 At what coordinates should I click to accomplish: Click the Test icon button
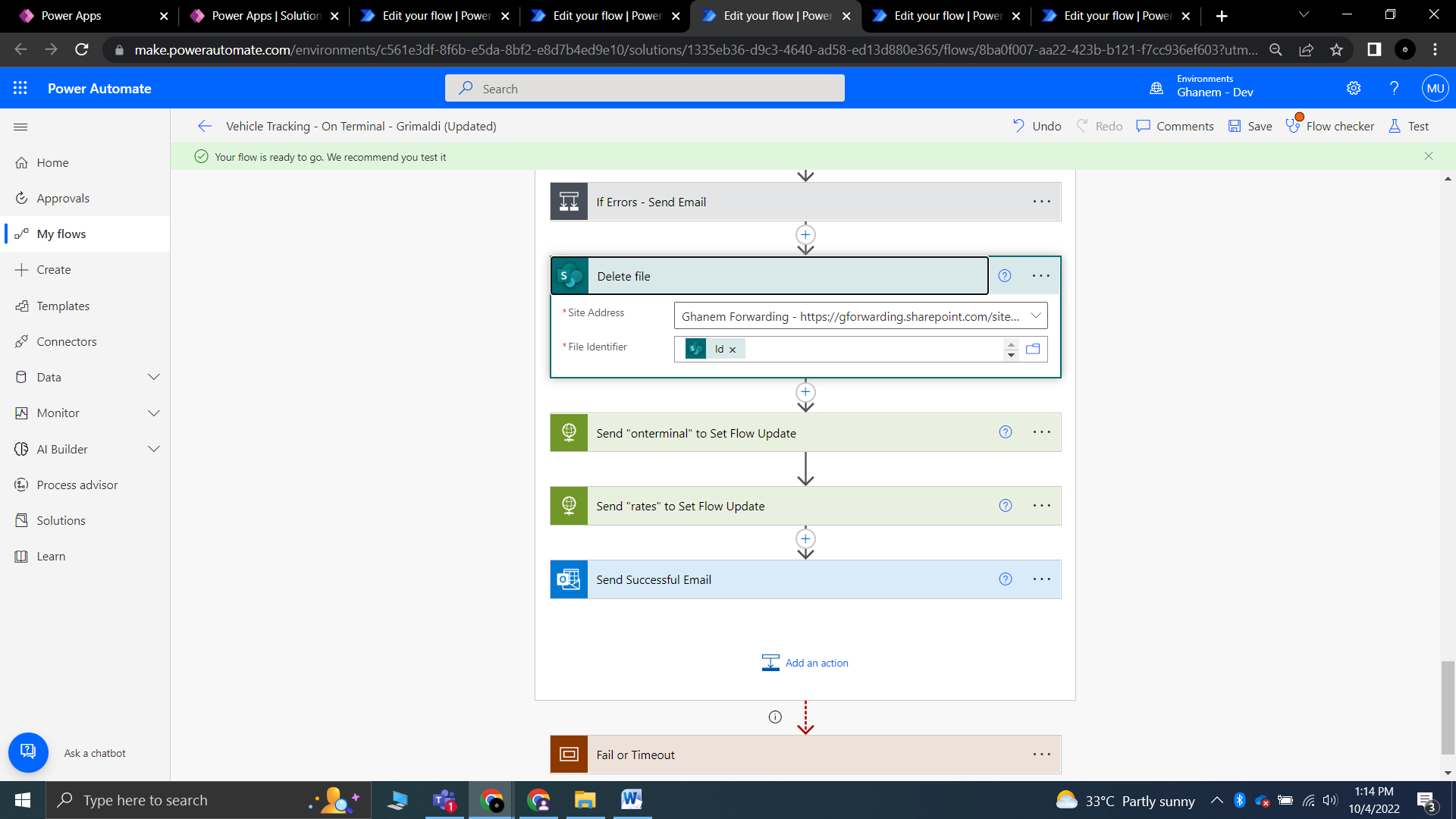[1395, 125]
